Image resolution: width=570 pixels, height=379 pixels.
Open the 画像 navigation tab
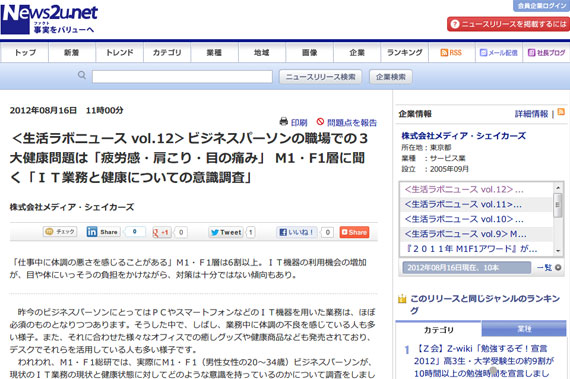pos(309,53)
